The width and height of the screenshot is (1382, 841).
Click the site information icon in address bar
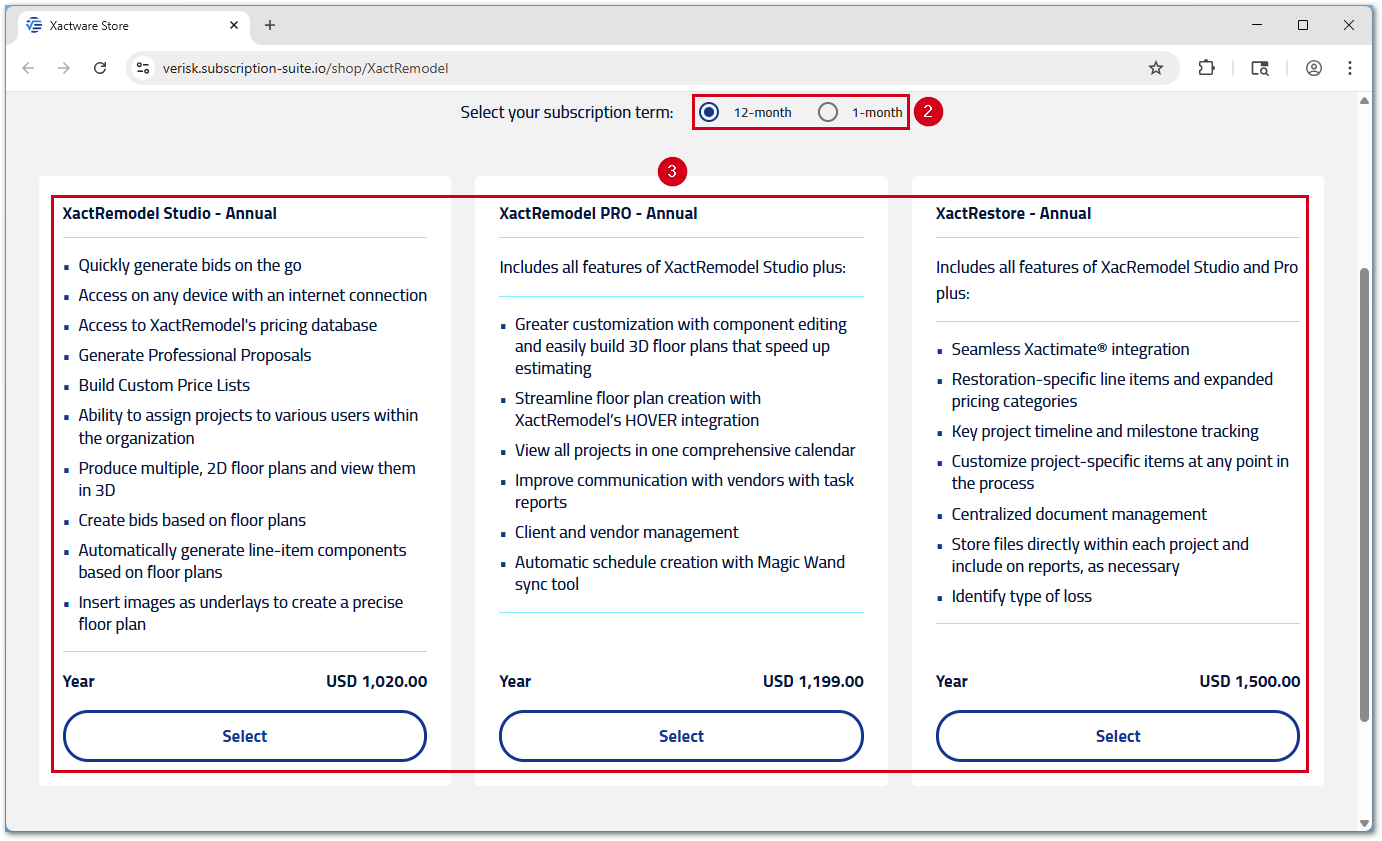(x=143, y=68)
